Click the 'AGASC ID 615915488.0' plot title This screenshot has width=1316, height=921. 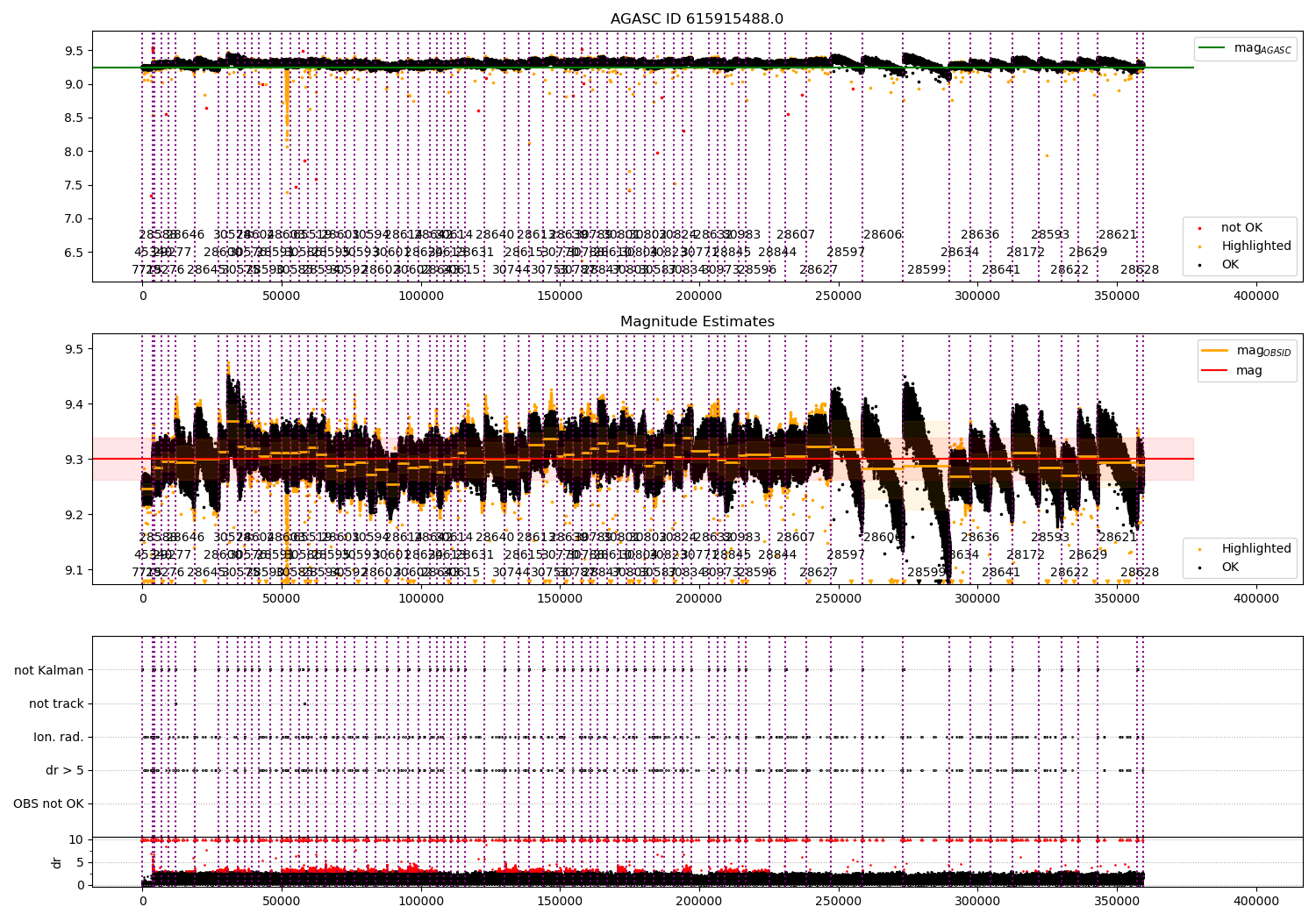pyautogui.click(x=697, y=19)
